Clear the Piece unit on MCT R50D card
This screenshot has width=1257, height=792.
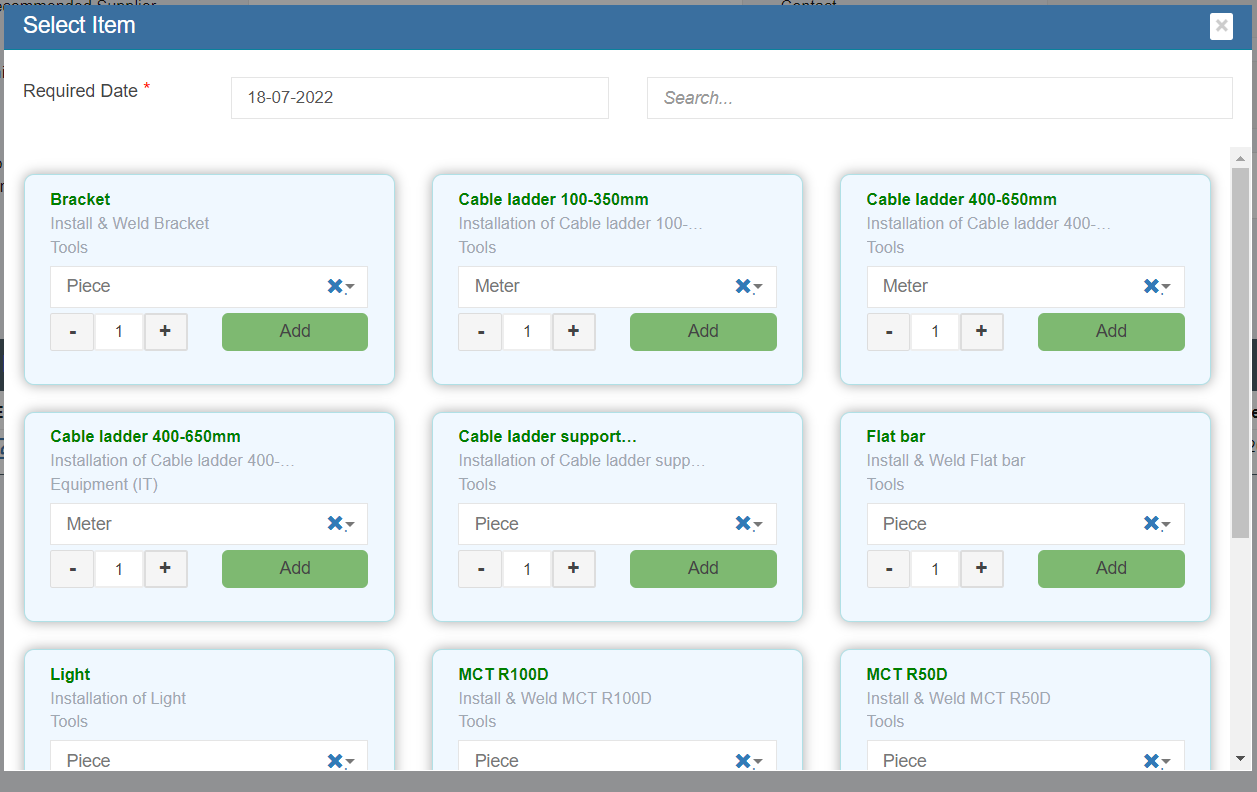pyautogui.click(x=1151, y=761)
